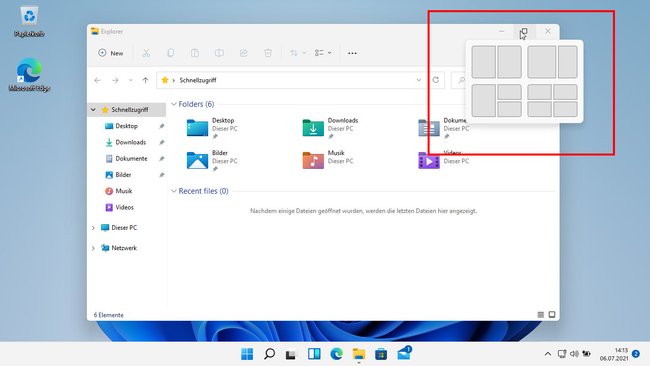Click the Delete trash can icon

(268, 53)
